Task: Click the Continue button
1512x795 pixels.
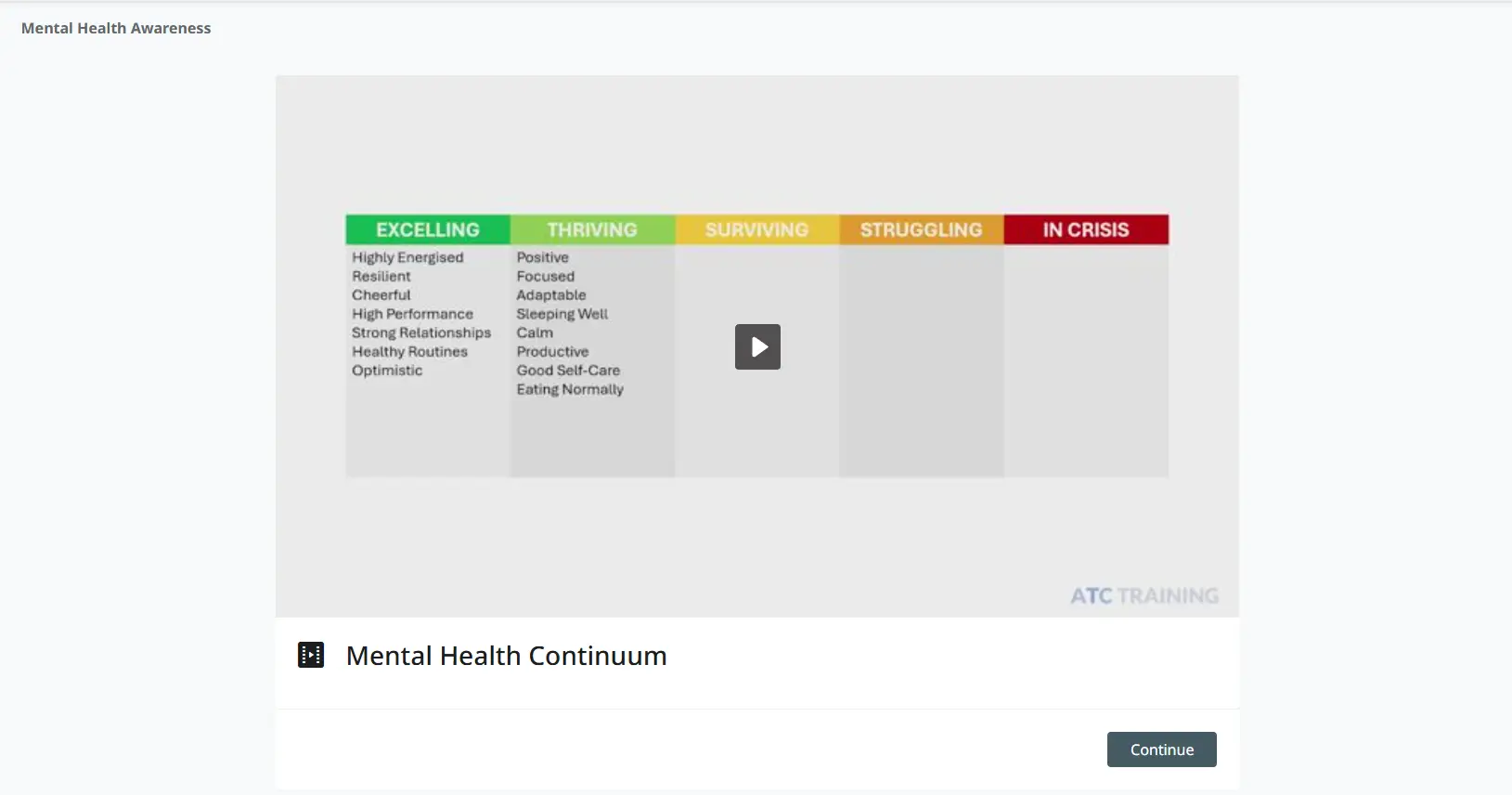Action: (1161, 749)
